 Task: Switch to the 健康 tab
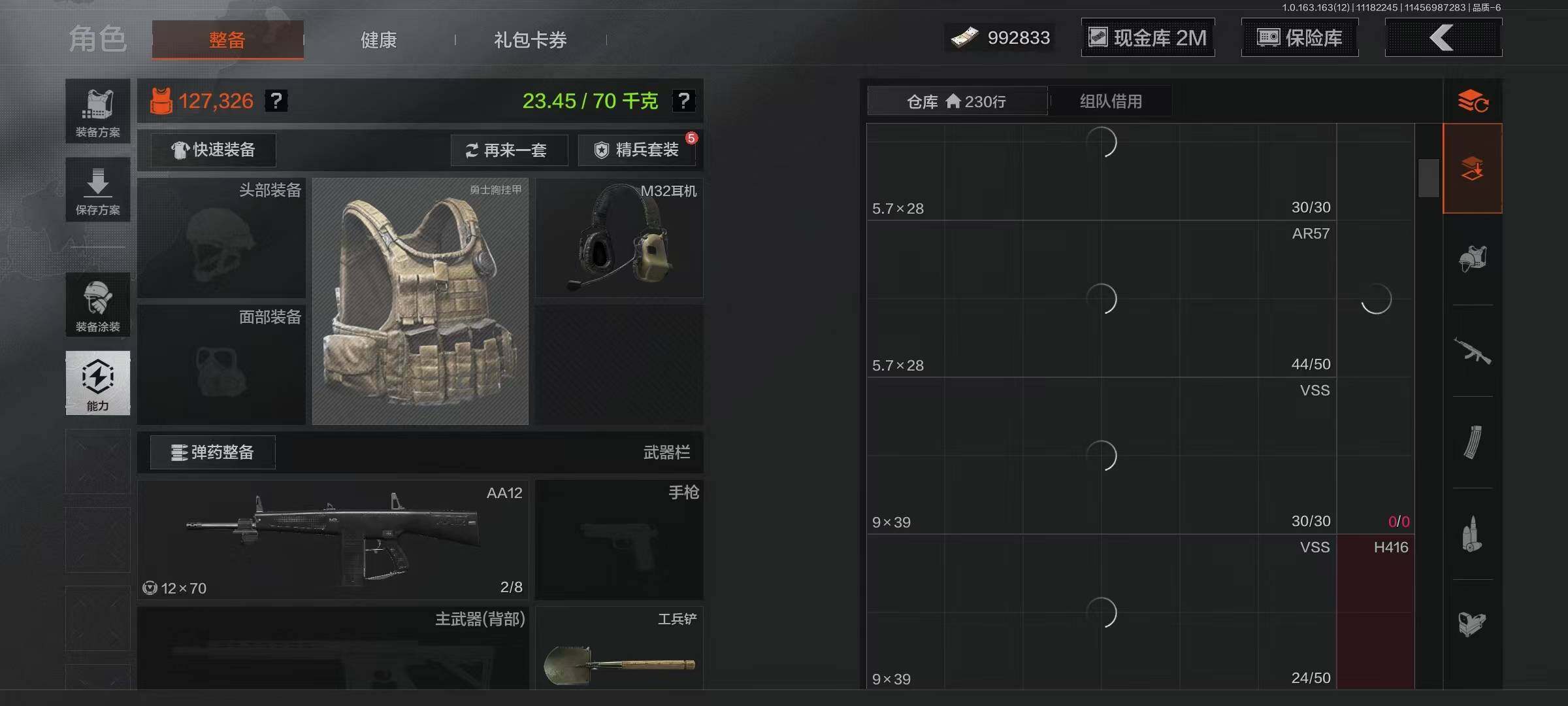(x=379, y=40)
